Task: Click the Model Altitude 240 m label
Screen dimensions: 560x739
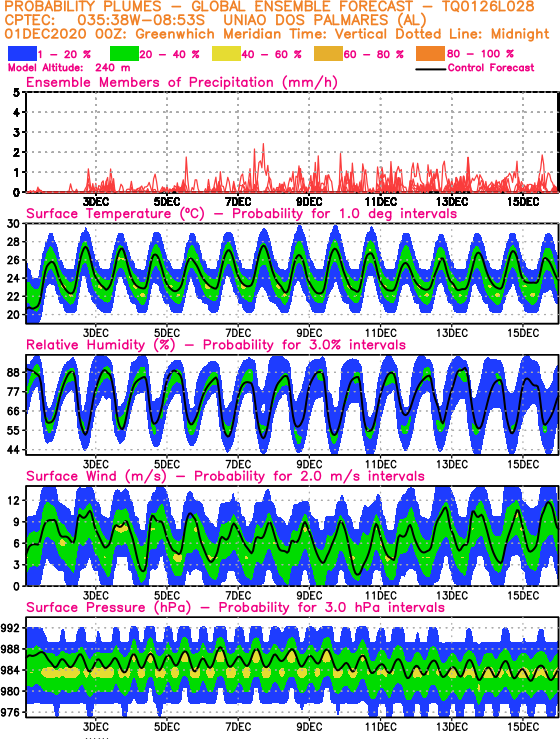Action: tap(69, 68)
